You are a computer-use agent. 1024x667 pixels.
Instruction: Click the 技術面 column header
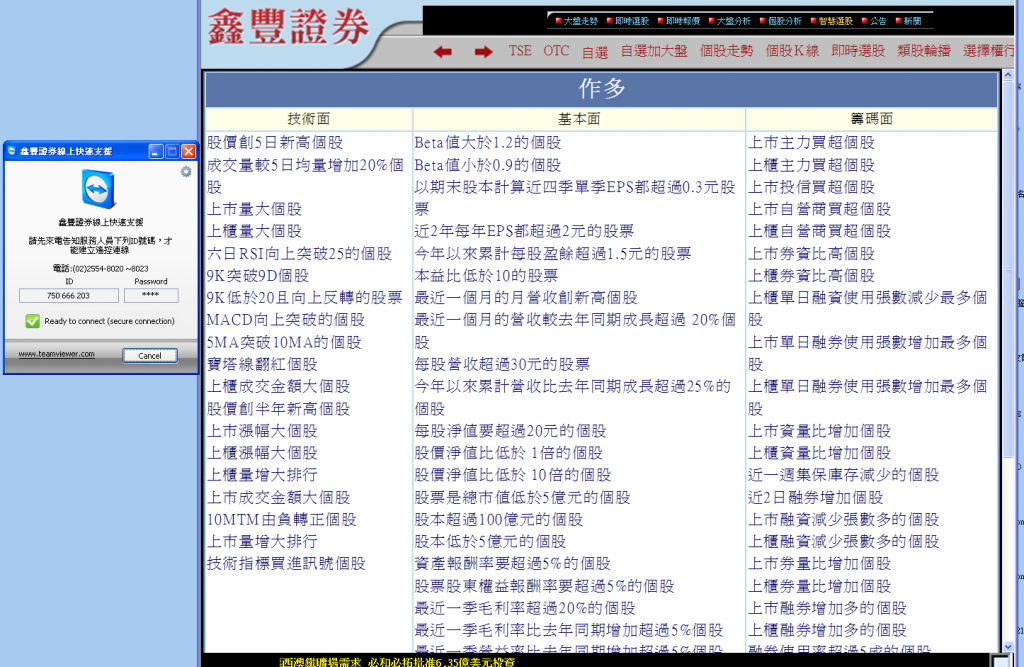309,119
